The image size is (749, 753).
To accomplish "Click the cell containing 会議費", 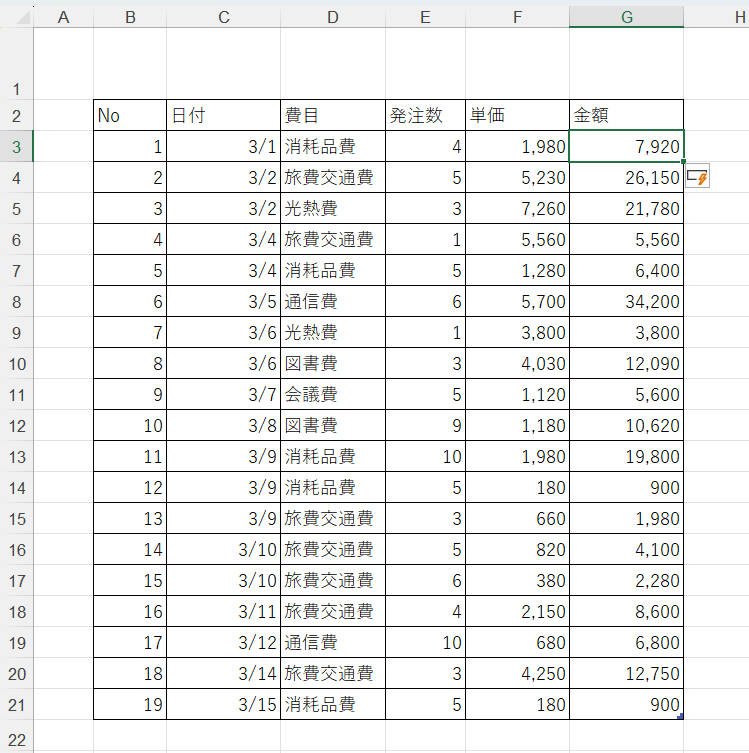I will pos(333,395).
